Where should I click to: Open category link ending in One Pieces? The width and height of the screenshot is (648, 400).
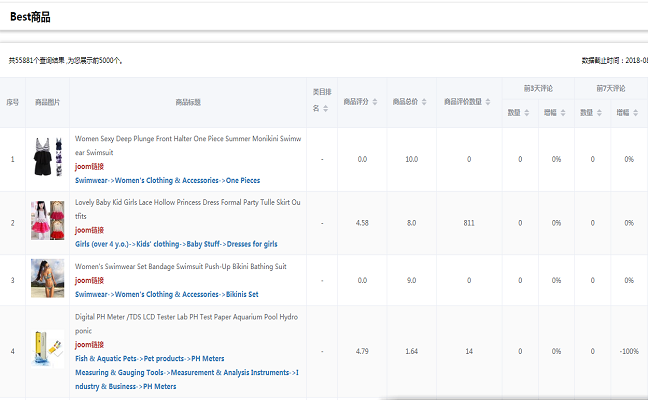click(167, 181)
